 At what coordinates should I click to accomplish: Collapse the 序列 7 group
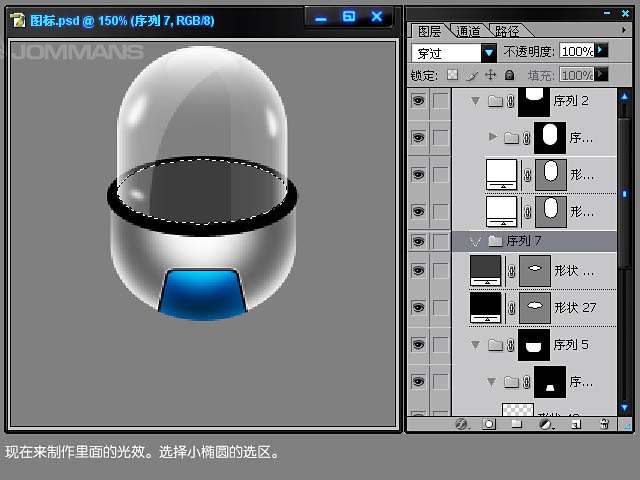pos(475,242)
